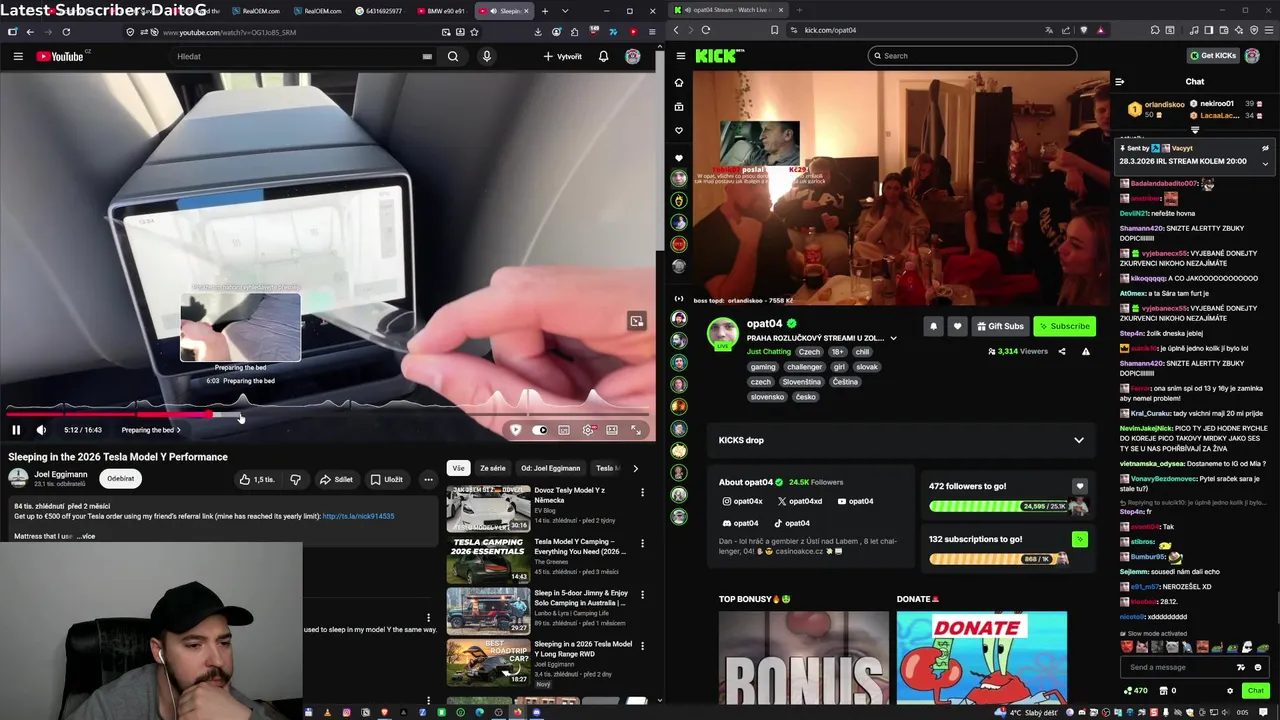Send message with green Chat button
1280x720 pixels.
1255,690
